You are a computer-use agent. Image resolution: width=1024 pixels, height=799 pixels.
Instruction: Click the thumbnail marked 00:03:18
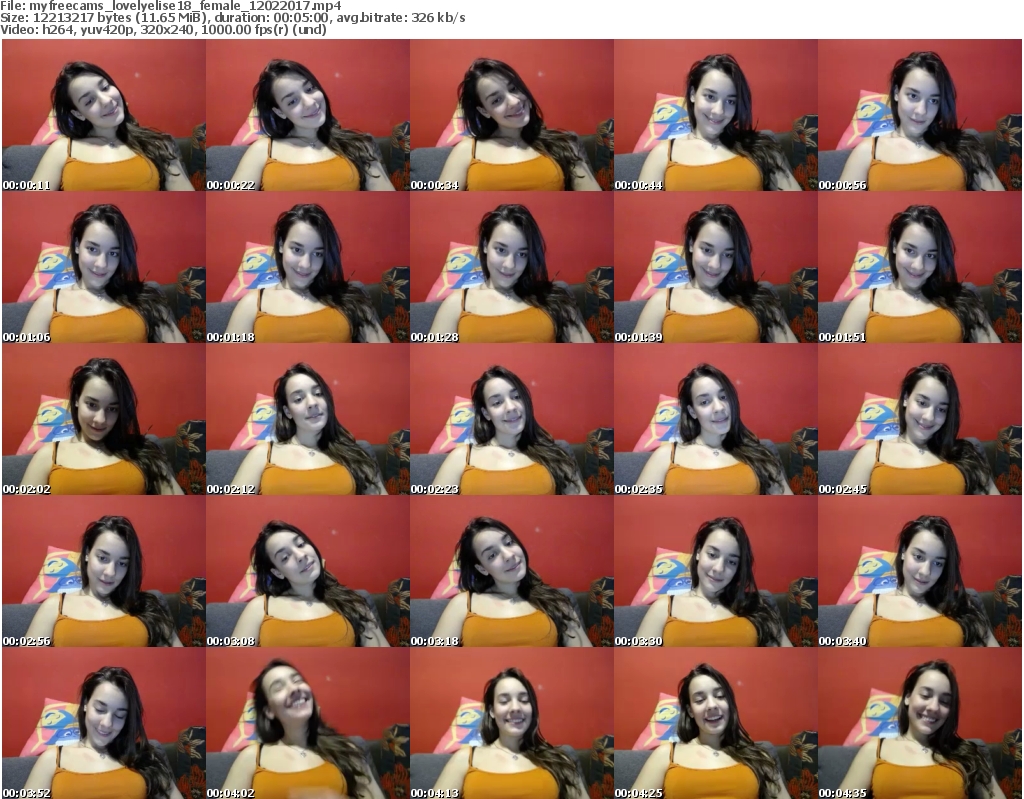coord(511,571)
